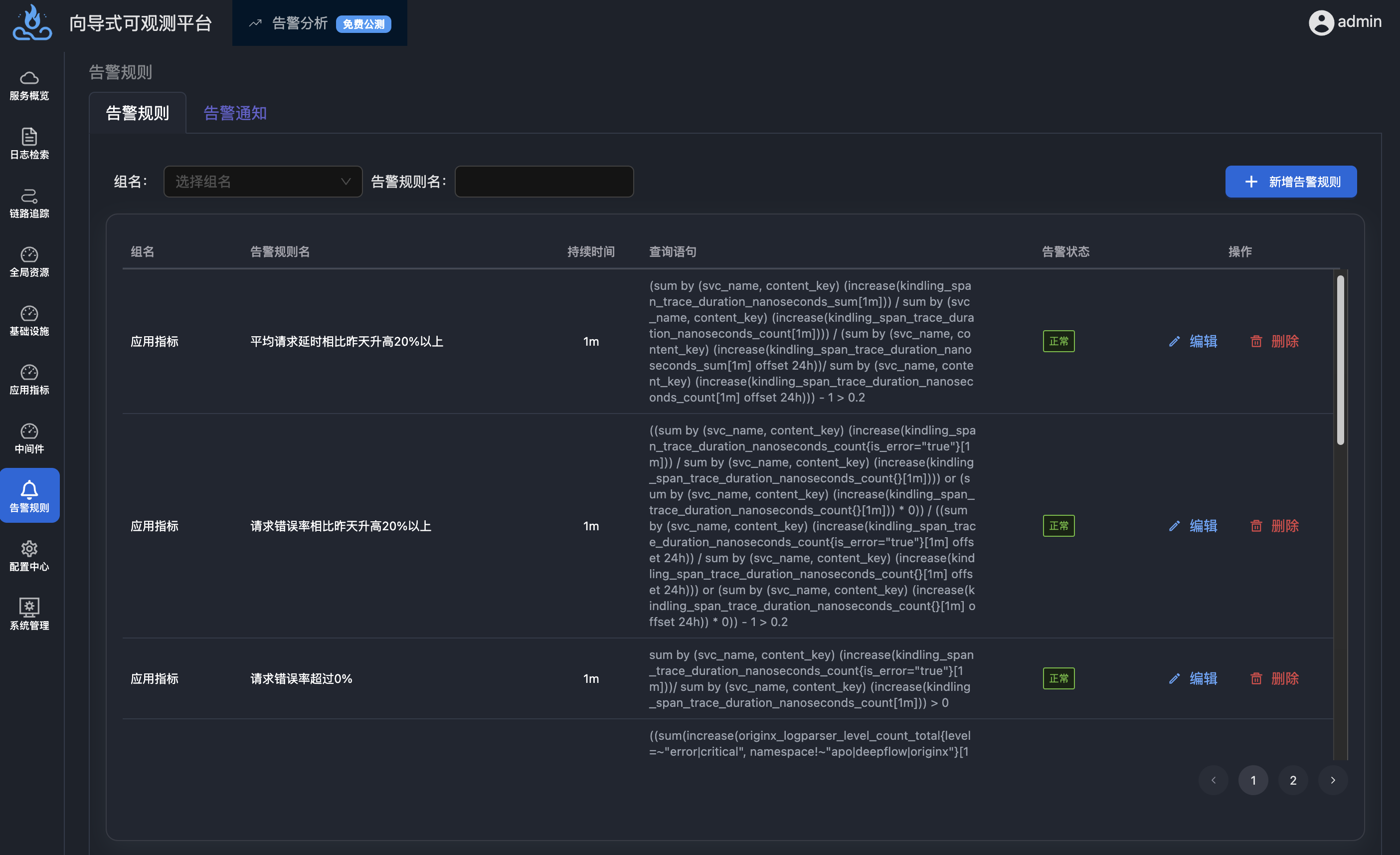Click 操作 column header

point(1240,252)
